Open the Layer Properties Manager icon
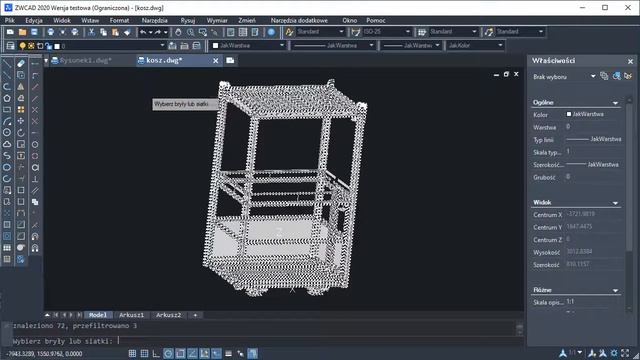Viewport: 640px width, 360px height. click(x=10, y=46)
